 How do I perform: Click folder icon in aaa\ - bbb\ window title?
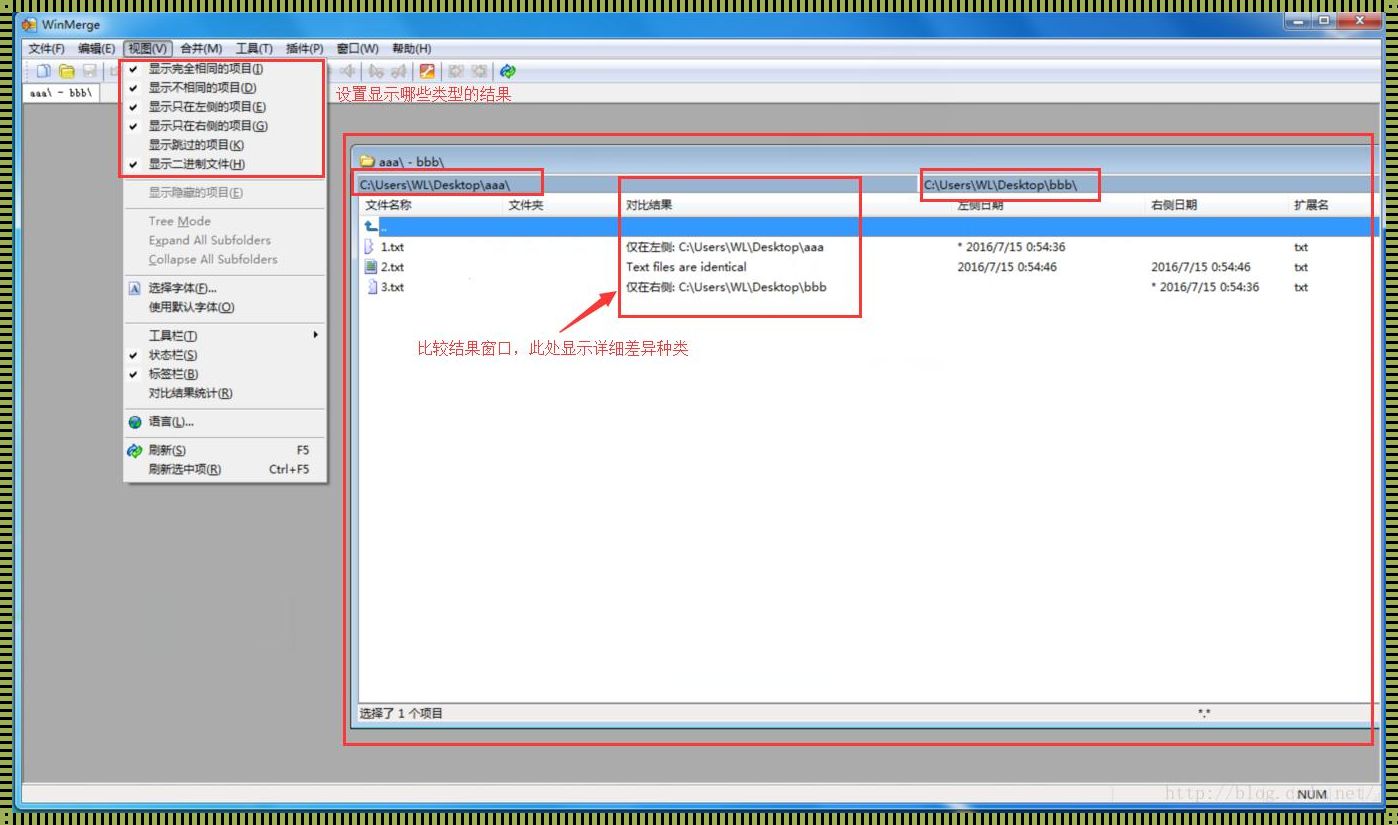coord(367,161)
